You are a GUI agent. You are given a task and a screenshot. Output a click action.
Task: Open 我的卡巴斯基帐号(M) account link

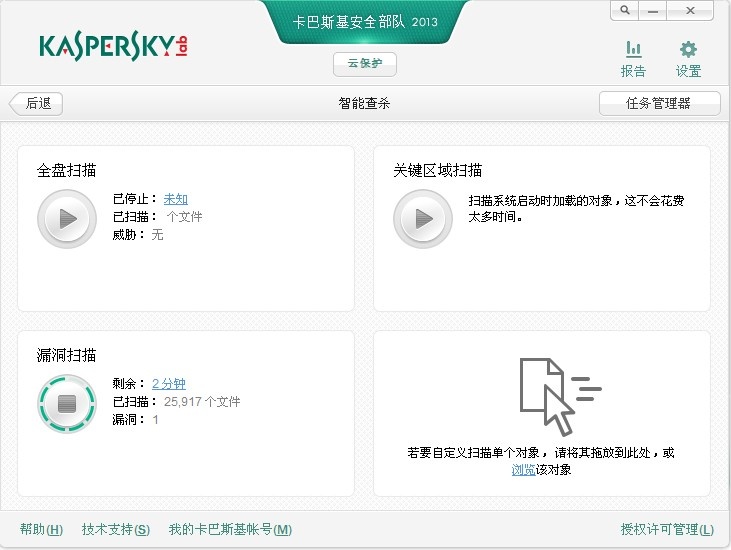(x=230, y=529)
